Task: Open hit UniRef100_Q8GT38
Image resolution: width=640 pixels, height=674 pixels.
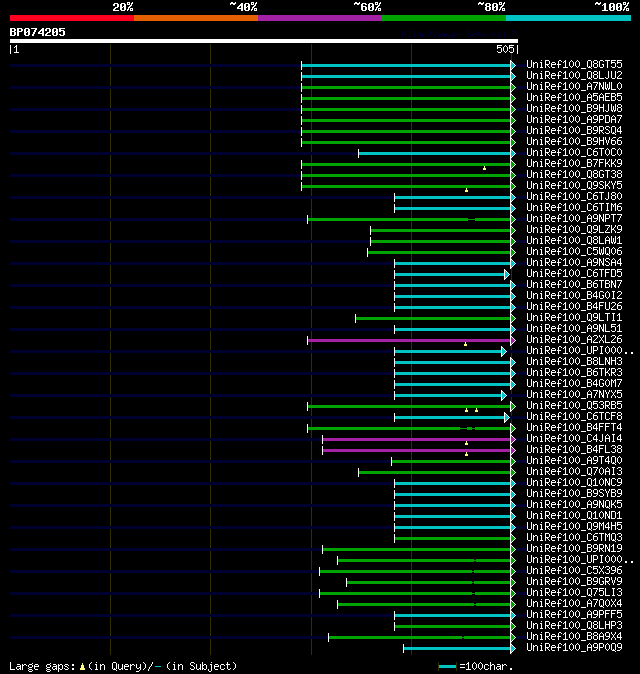Action: [x=574, y=175]
